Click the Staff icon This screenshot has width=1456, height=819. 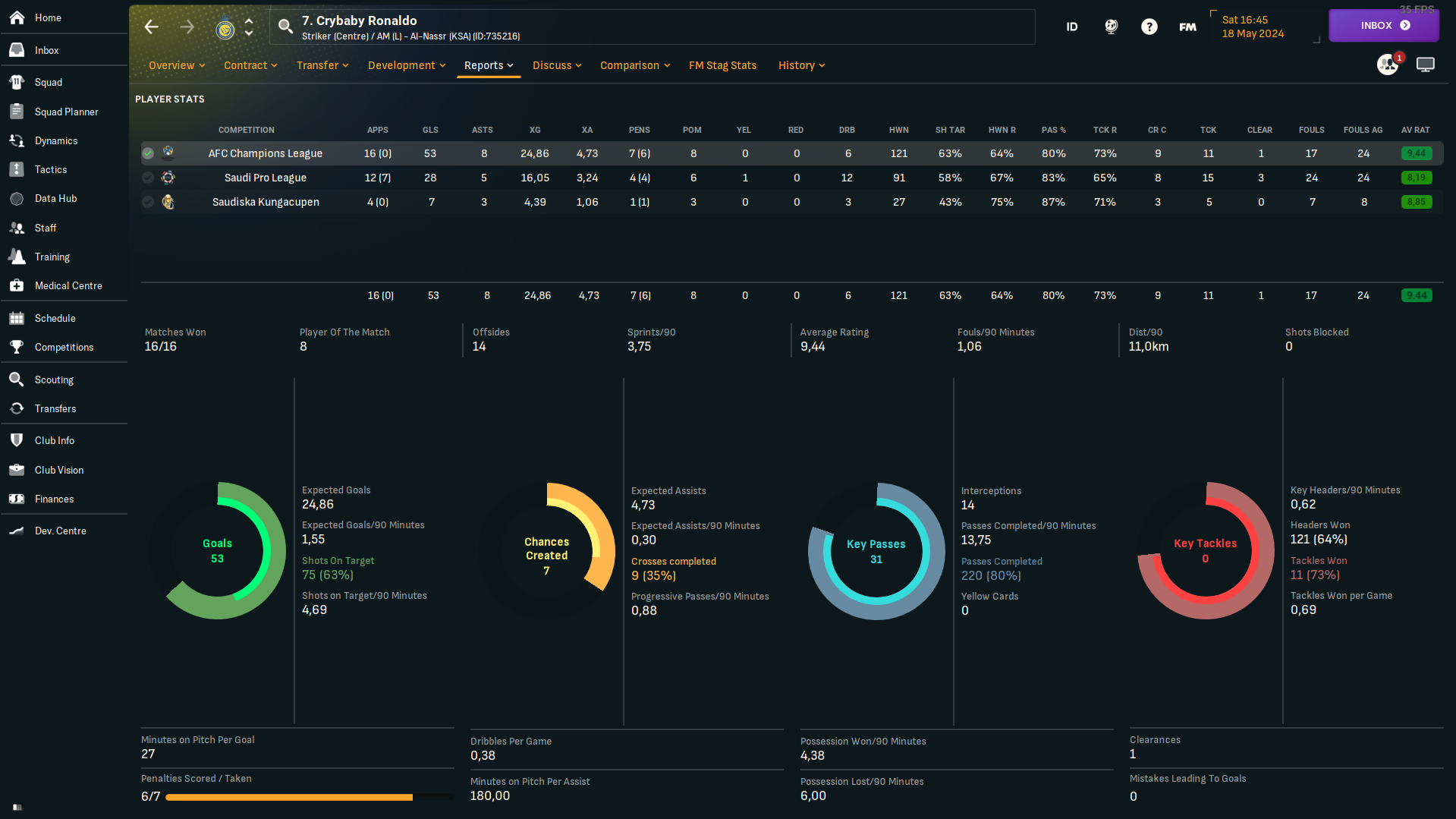click(x=17, y=228)
